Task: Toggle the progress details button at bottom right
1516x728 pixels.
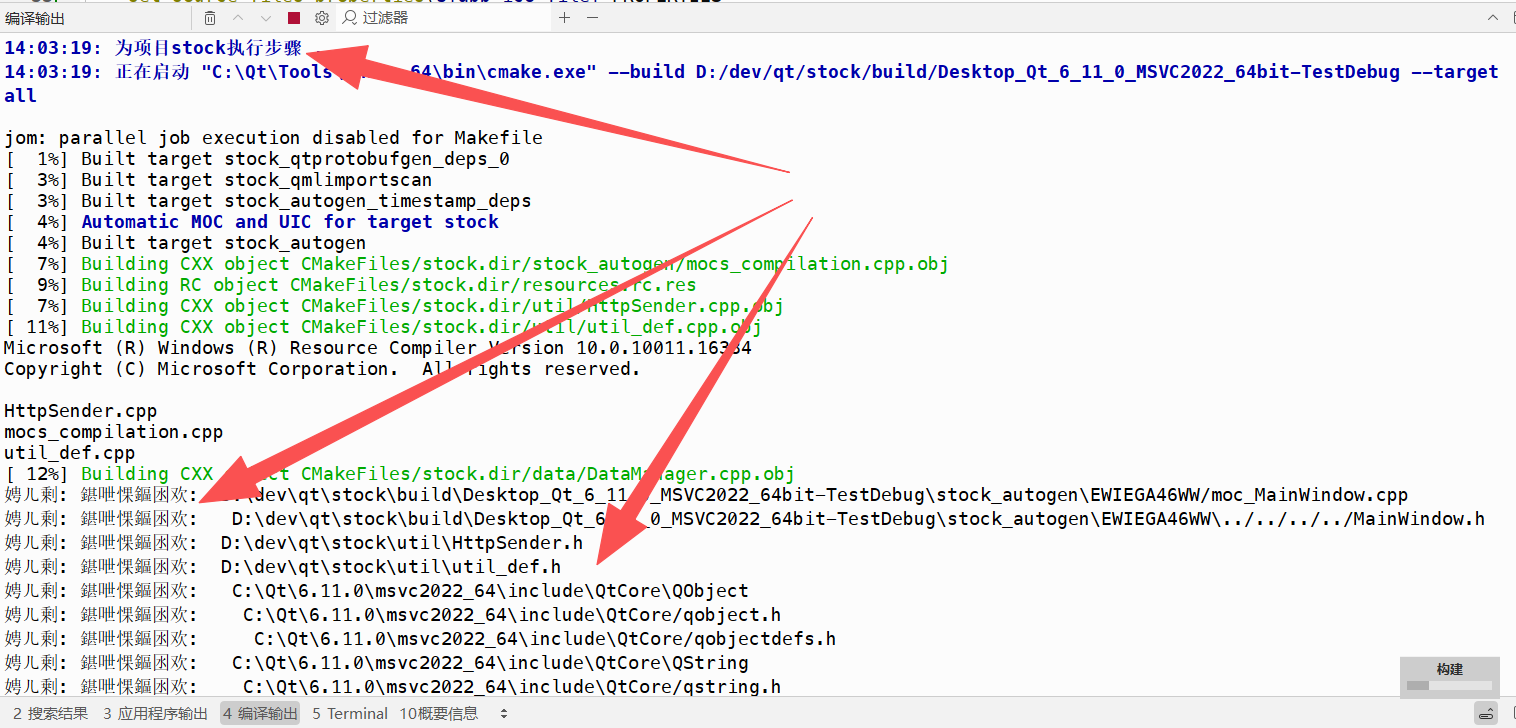Action: (1487, 713)
